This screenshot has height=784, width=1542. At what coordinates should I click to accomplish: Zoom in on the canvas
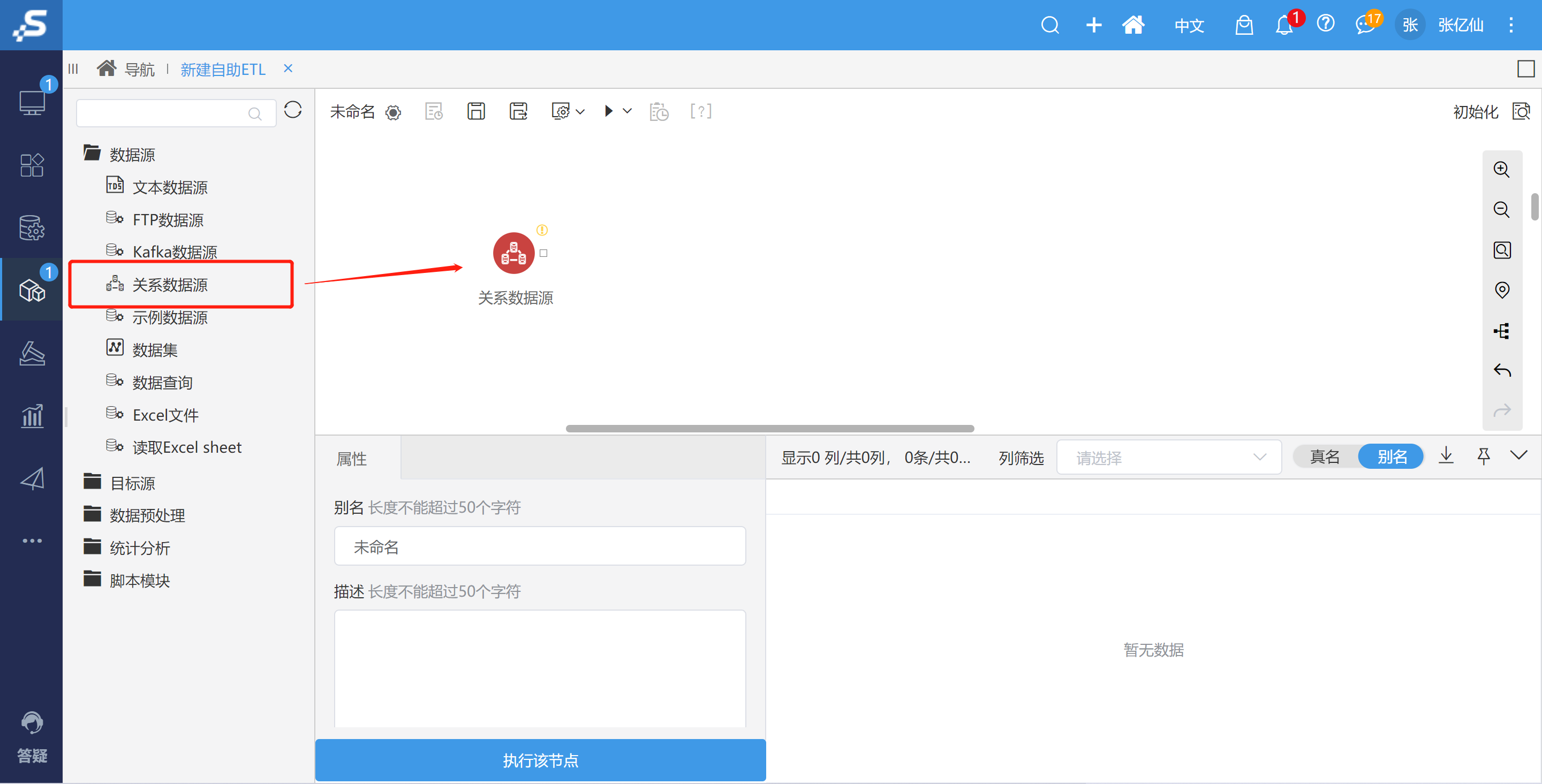1501,169
